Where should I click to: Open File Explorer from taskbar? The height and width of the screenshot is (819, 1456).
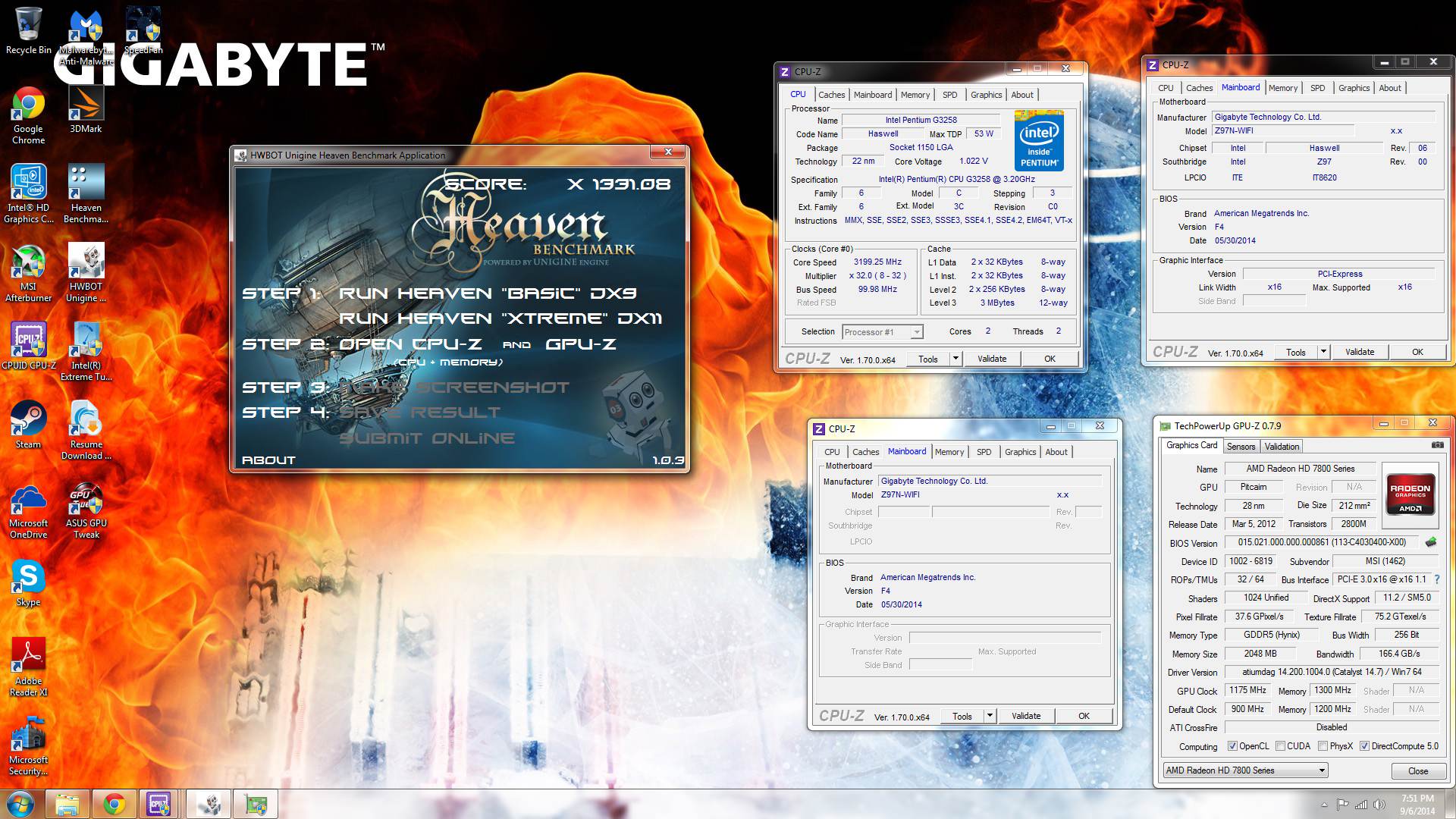coord(67,804)
